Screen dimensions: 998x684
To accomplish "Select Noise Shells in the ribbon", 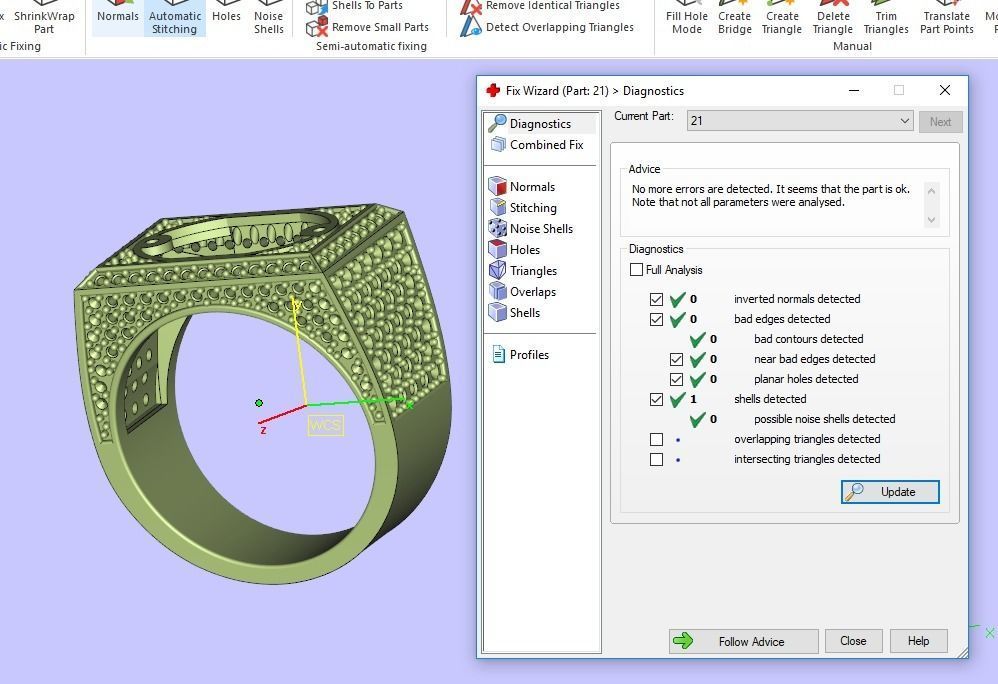I will (x=269, y=19).
